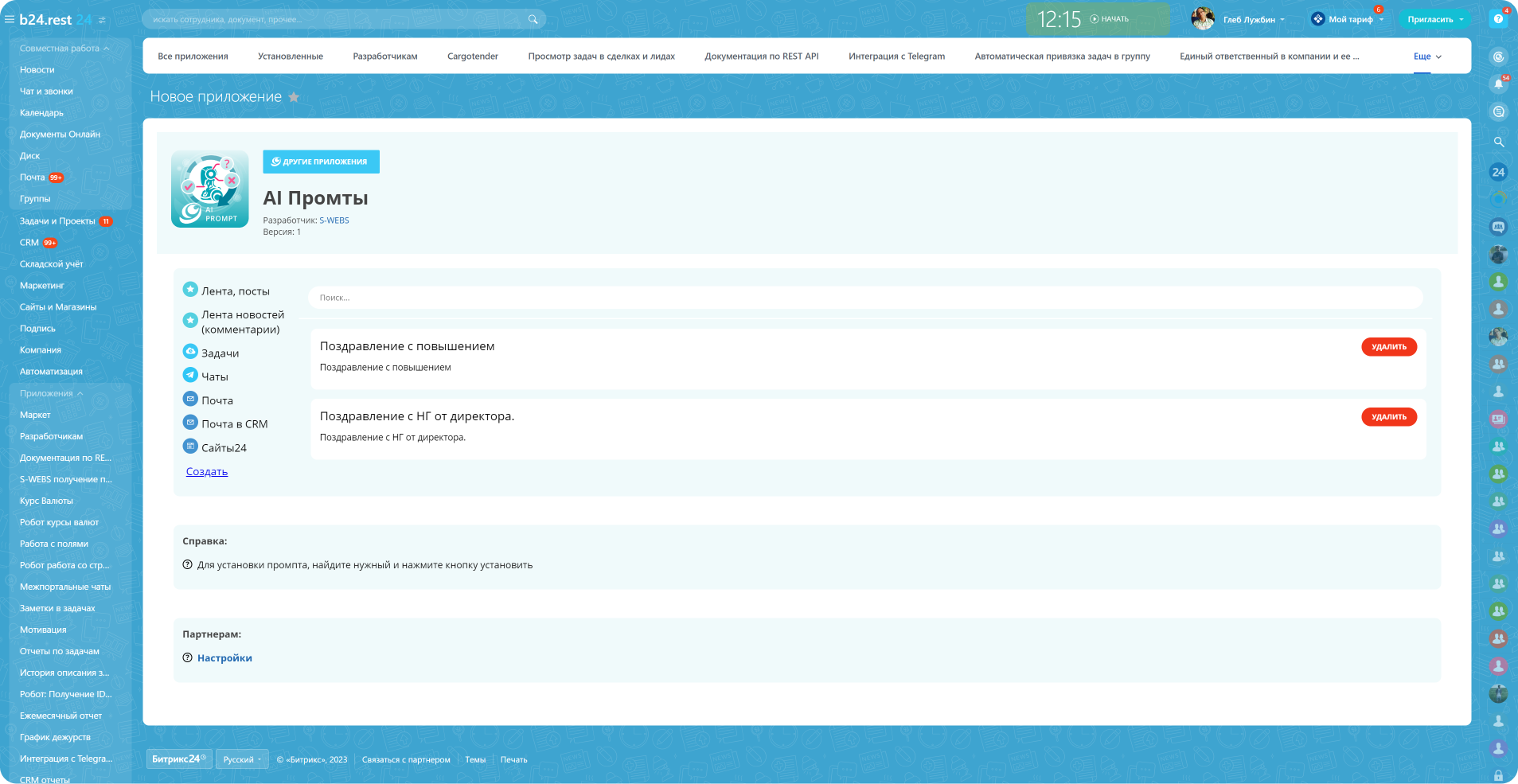Image resolution: width=1518 pixels, height=784 pixels.
Task: Click the Лента новостей (комментарии) icon
Action: (x=190, y=320)
